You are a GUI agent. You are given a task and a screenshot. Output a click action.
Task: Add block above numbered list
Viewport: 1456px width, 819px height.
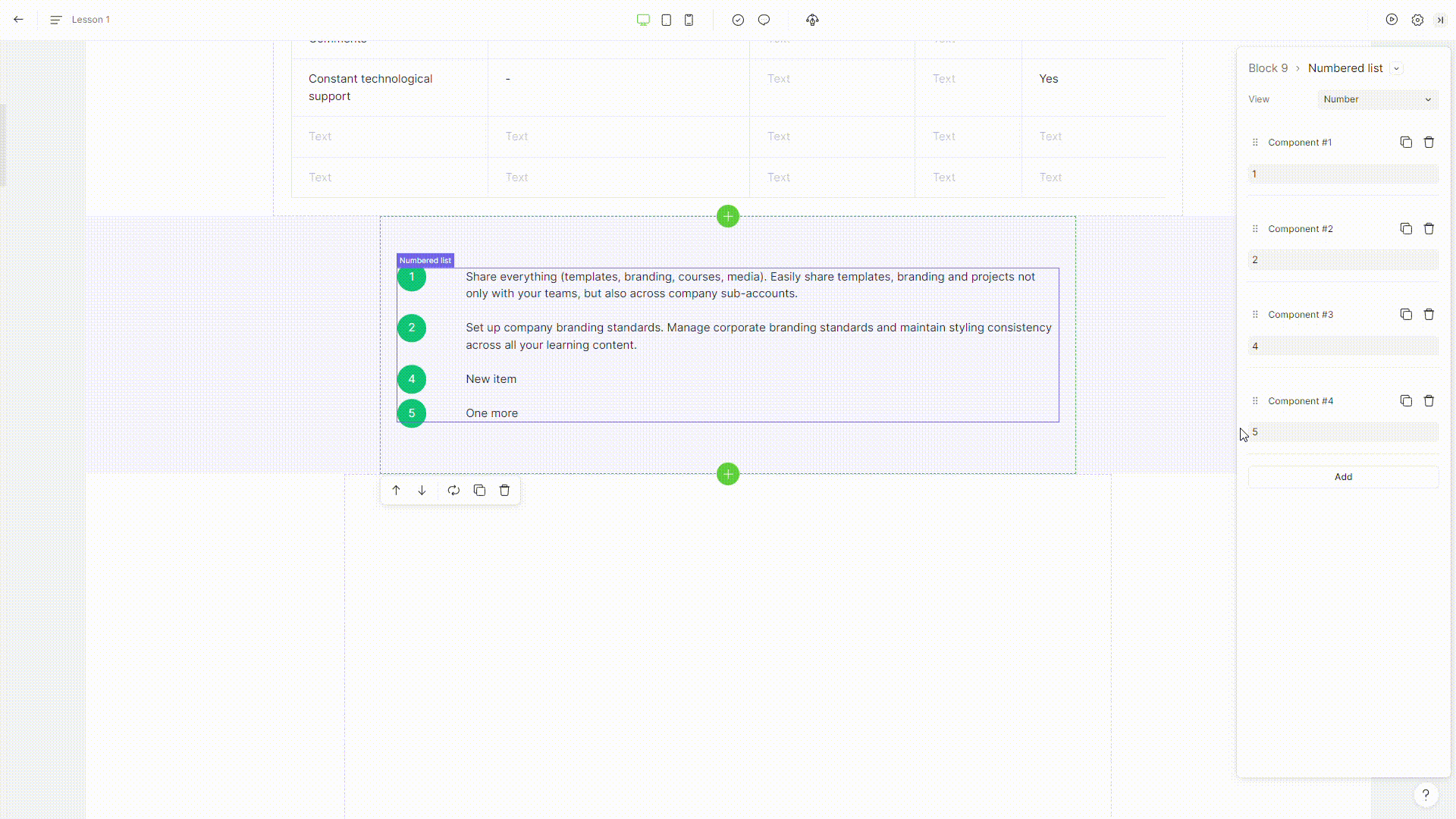coord(727,217)
